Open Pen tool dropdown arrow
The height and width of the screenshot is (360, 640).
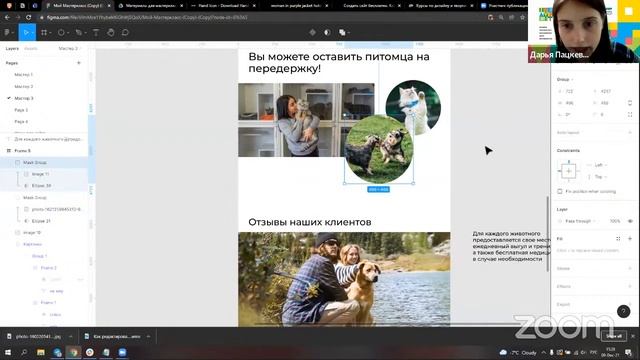click(x=85, y=33)
